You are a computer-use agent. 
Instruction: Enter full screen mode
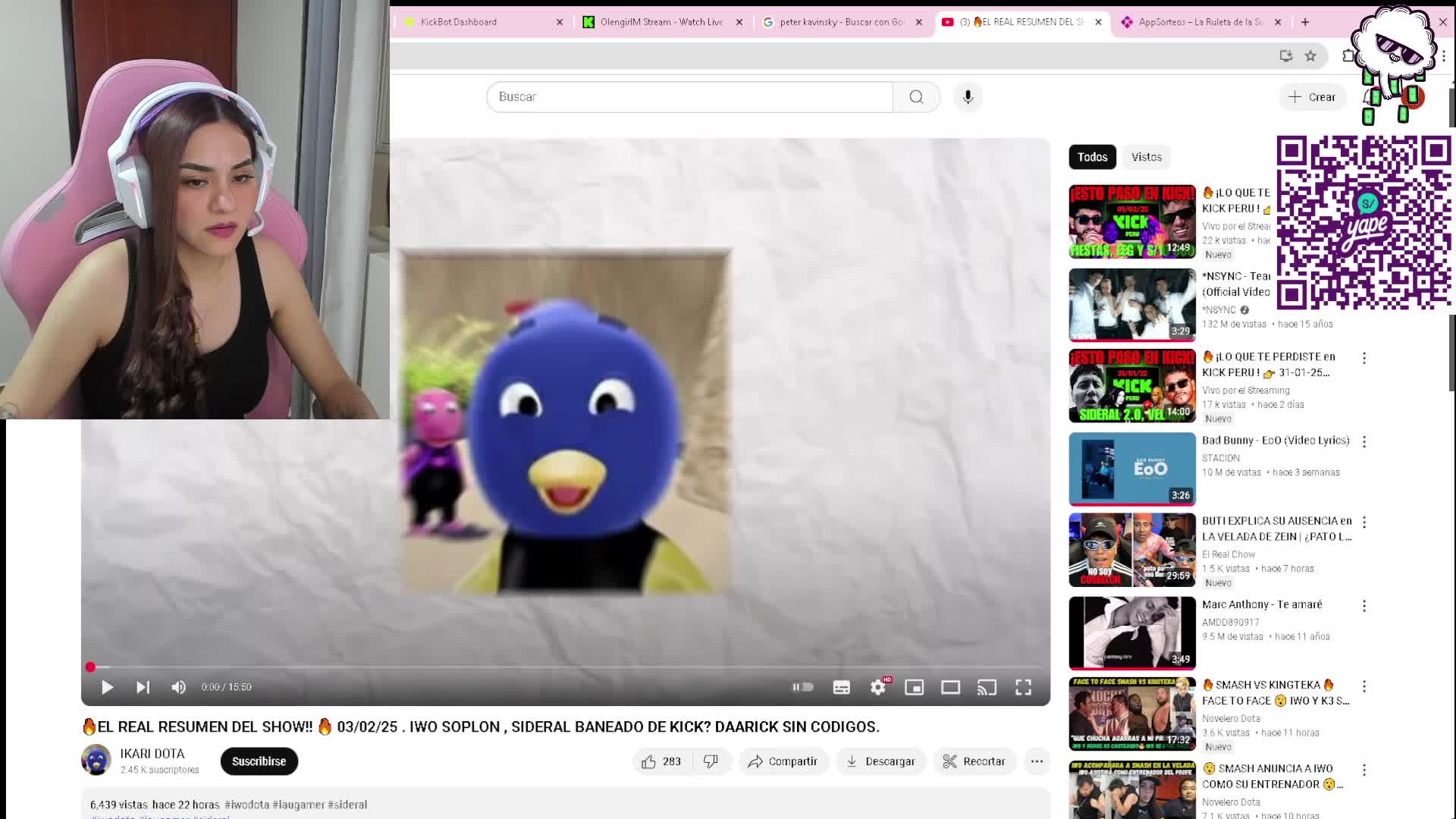[1024, 687]
